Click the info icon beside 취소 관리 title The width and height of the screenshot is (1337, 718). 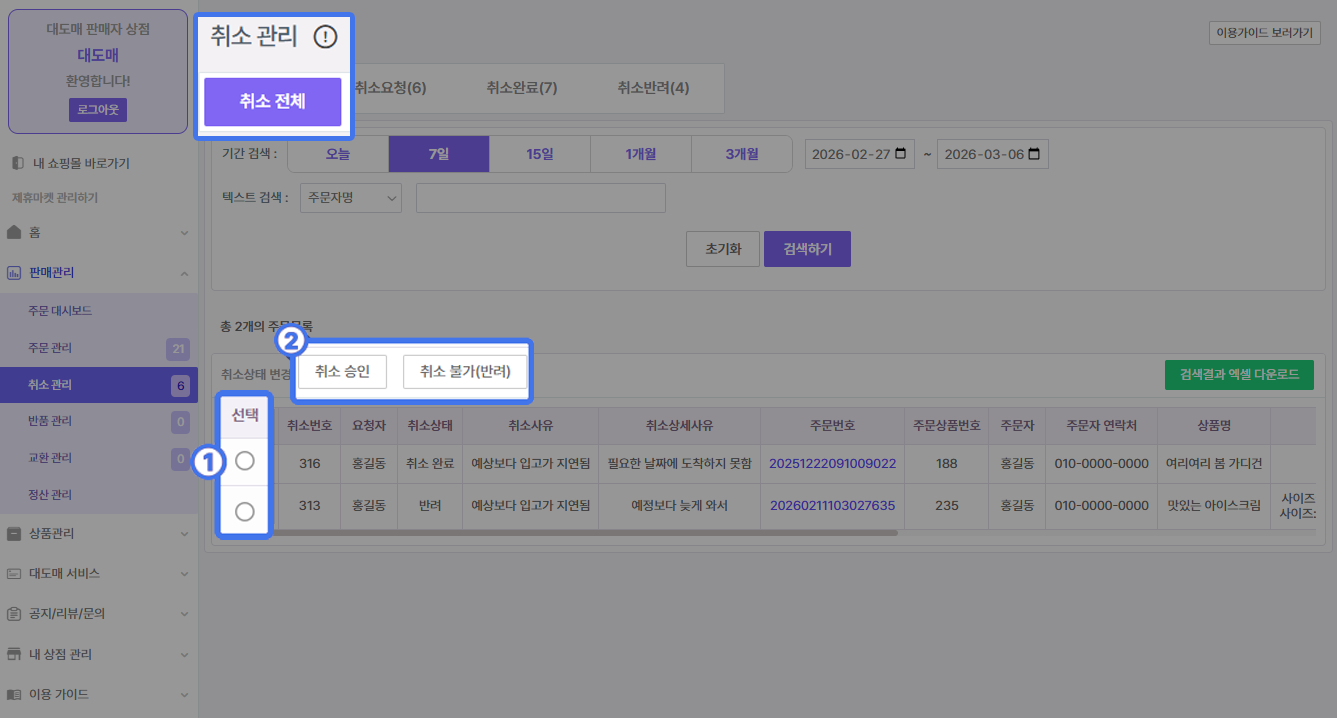tap(325, 37)
